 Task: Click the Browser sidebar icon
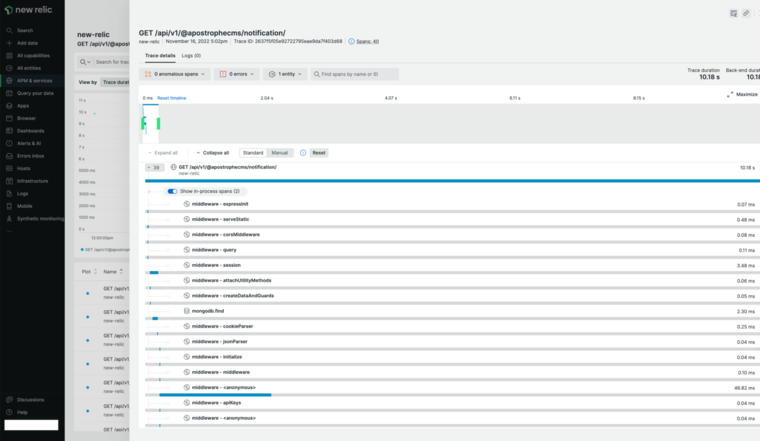coord(9,118)
